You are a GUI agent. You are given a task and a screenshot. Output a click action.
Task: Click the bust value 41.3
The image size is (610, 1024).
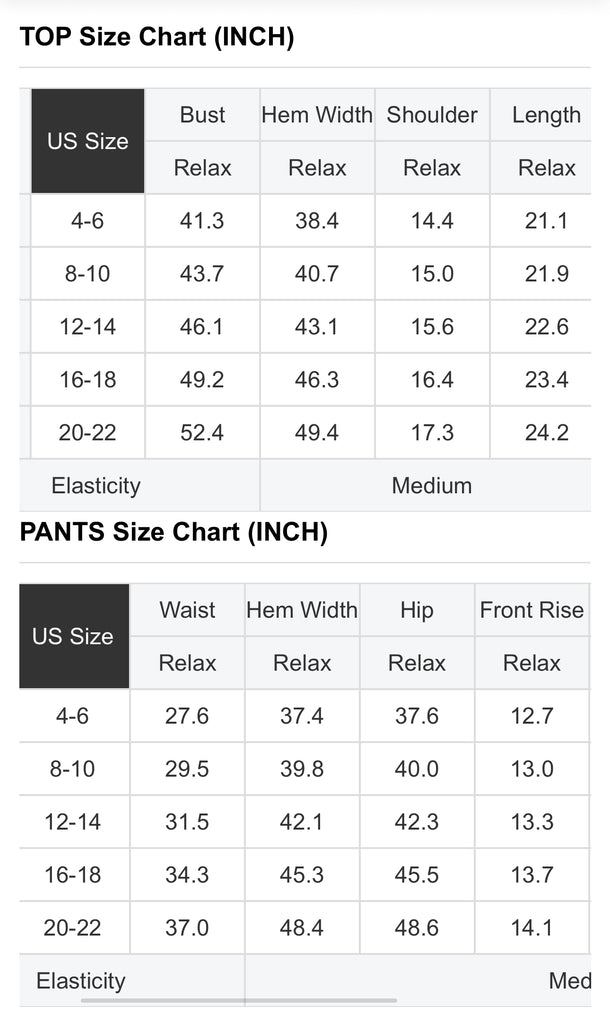202,221
